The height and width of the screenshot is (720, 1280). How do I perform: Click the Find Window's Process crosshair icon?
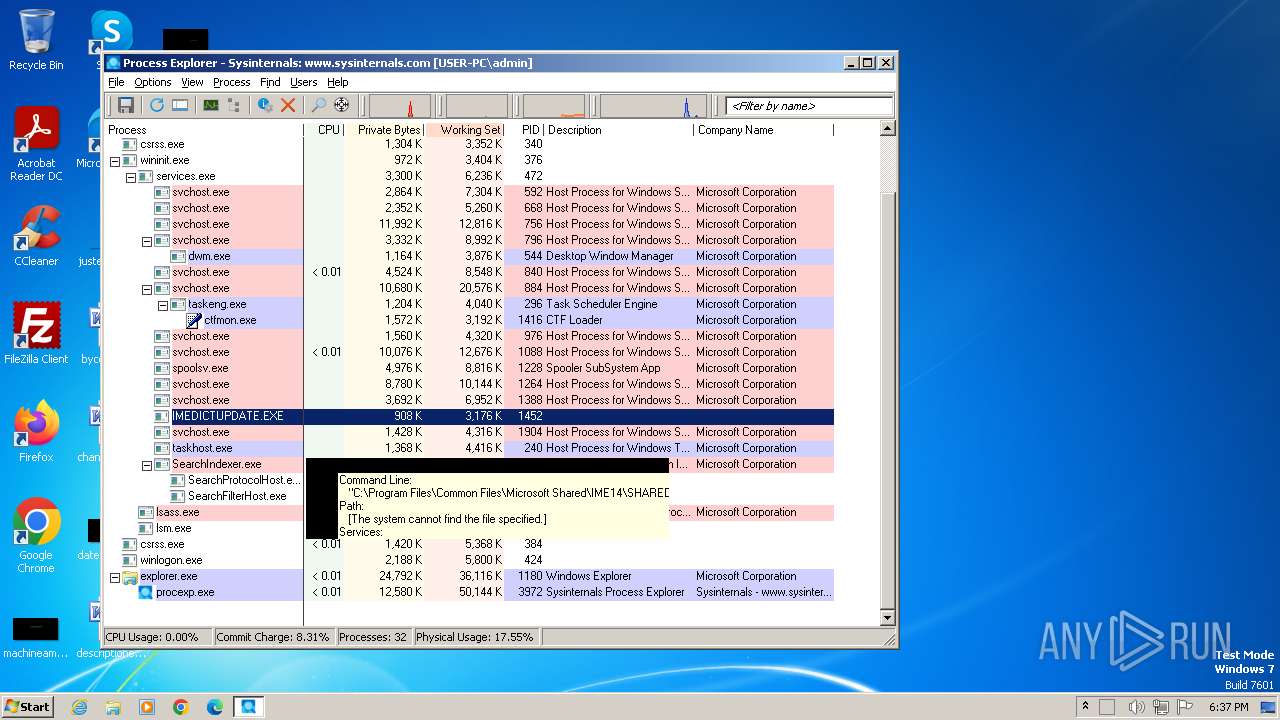tap(342, 105)
